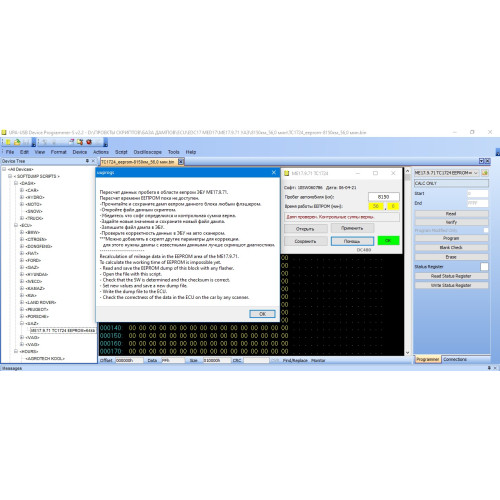This screenshot has height=500, width=500.
Task: Click the script run toolbar icon left of the bug
Action: [x=80, y=142]
